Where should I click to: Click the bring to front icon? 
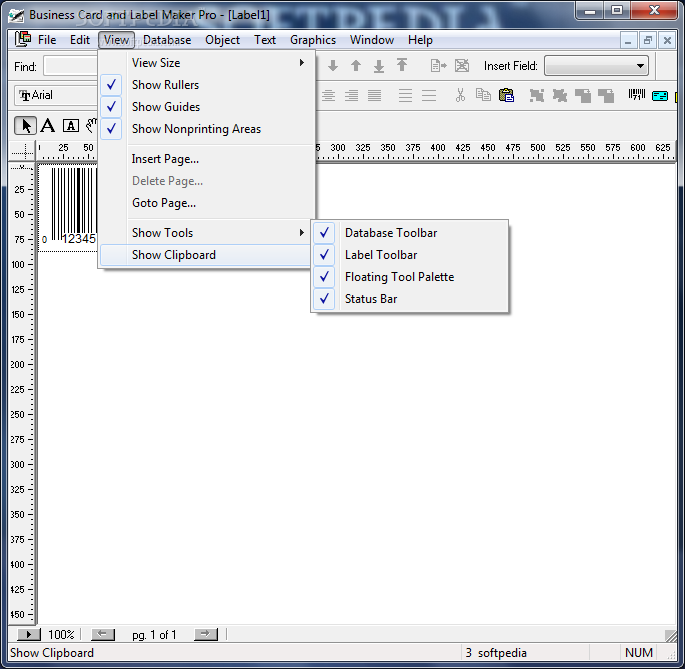point(583,95)
